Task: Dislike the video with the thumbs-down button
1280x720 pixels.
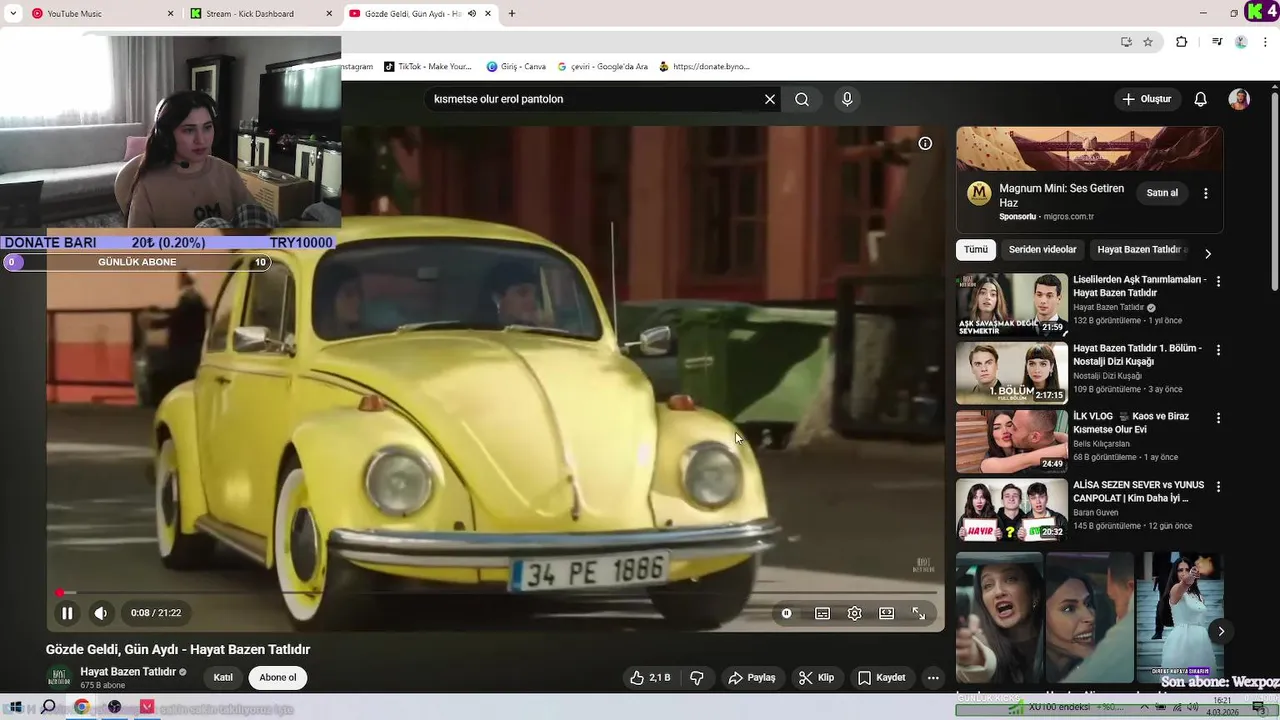Action: click(x=697, y=678)
